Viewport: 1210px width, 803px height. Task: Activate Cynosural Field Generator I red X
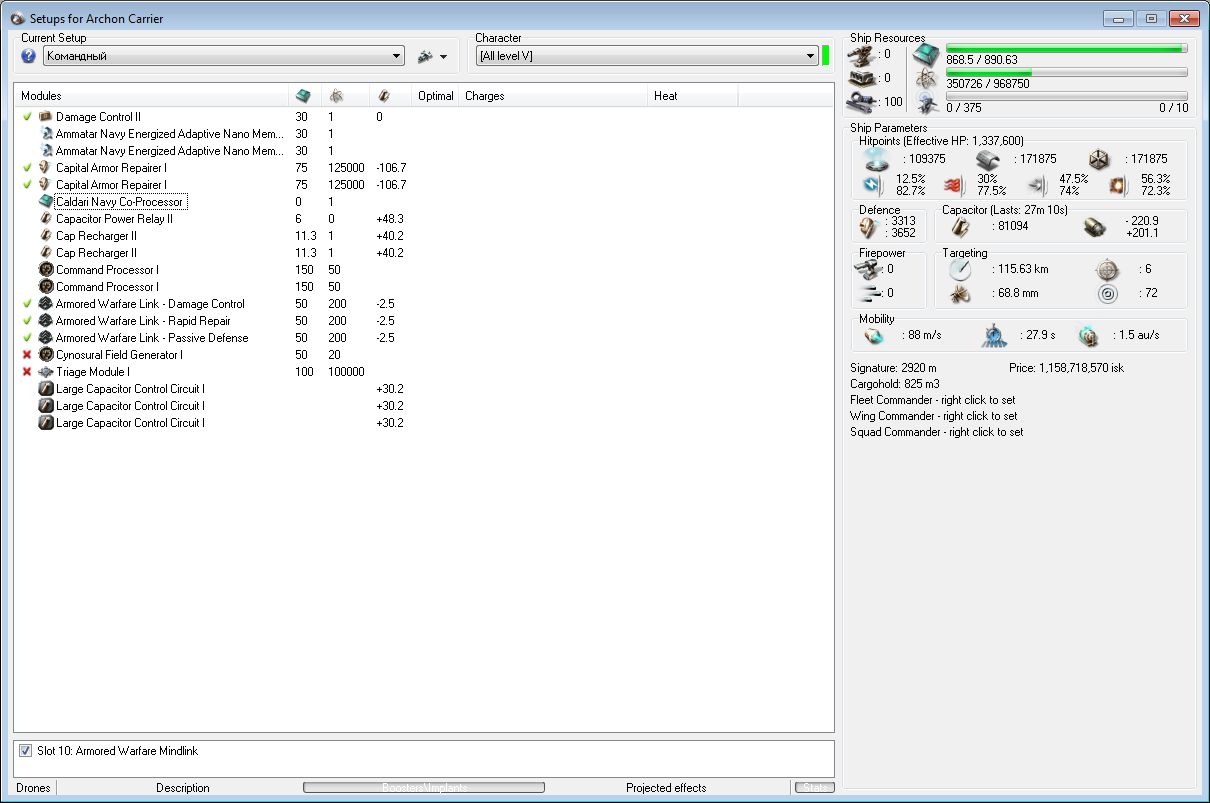27,355
